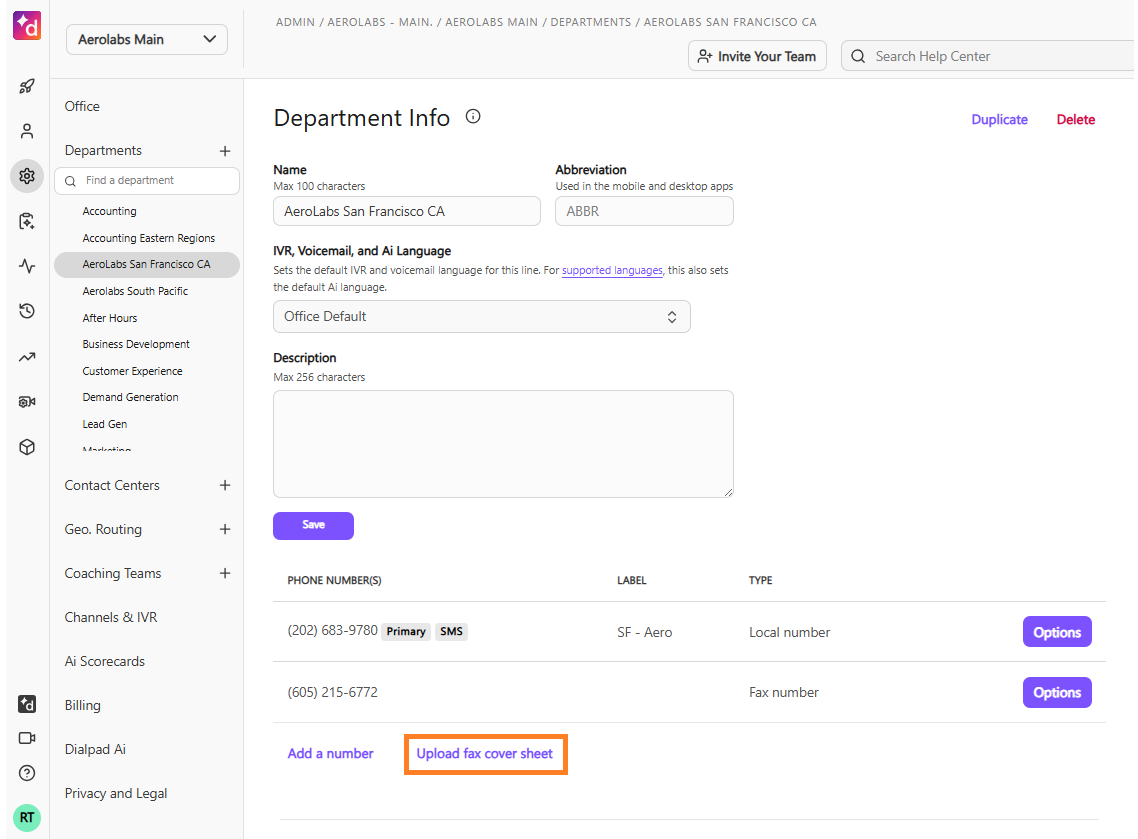The image size is (1138, 839).
Task: Click the department Name input field
Action: click(x=406, y=211)
